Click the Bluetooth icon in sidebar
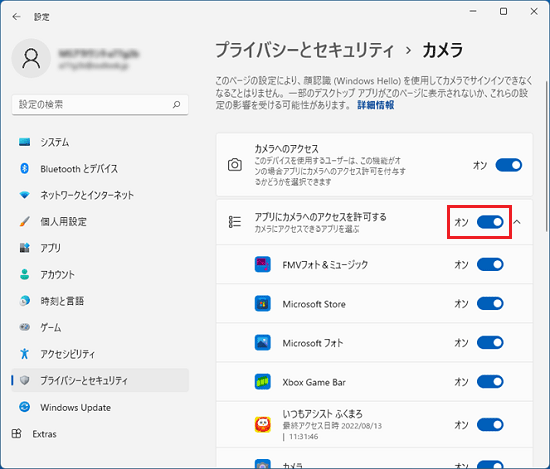Viewport: 550px width, 469px height. coord(24,169)
